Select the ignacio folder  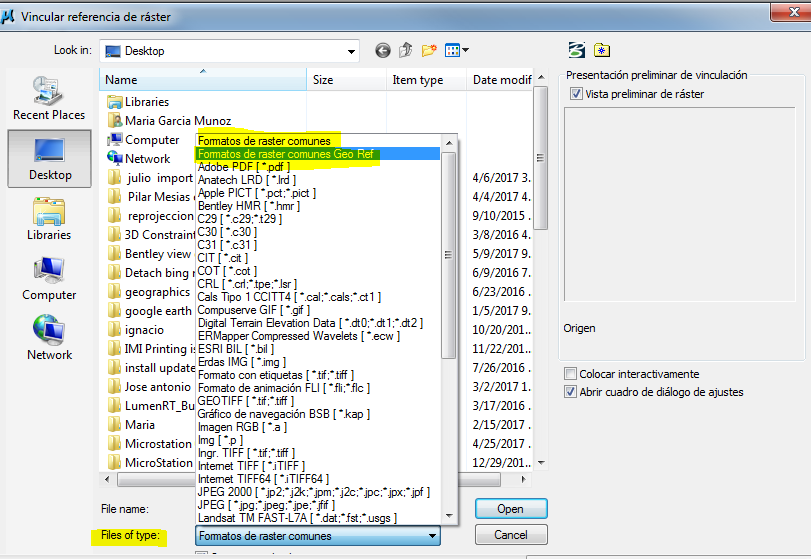tap(136, 330)
